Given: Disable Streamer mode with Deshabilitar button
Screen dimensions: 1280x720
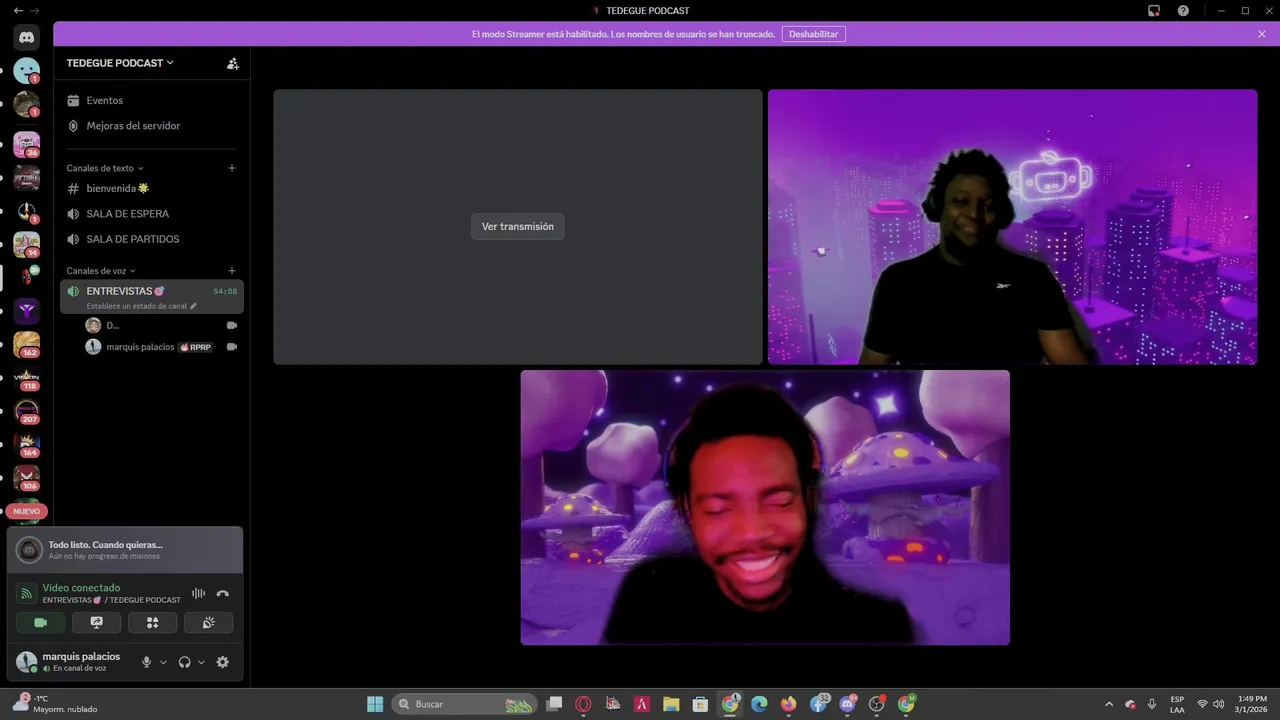Looking at the screenshot, I should tap(813, 34).
